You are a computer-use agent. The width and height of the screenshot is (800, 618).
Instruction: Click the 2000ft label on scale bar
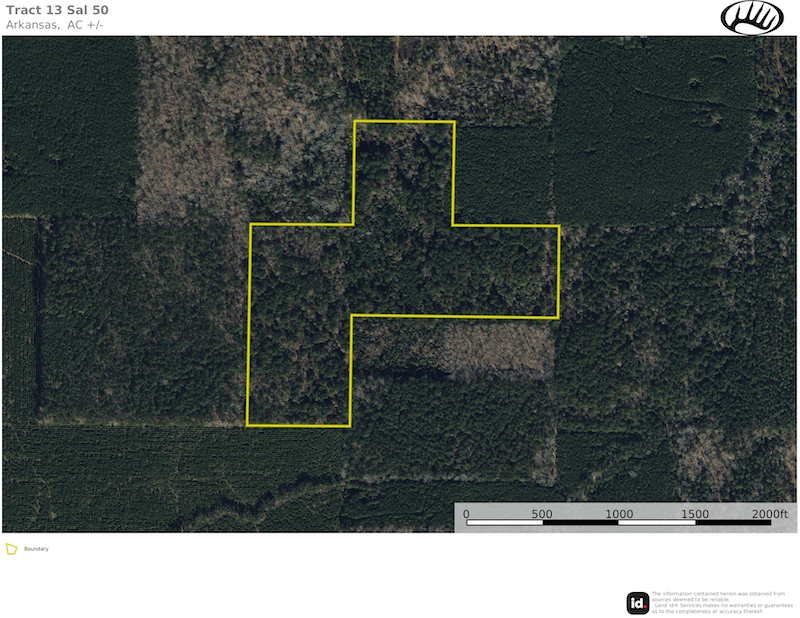(x=768, y=514)
